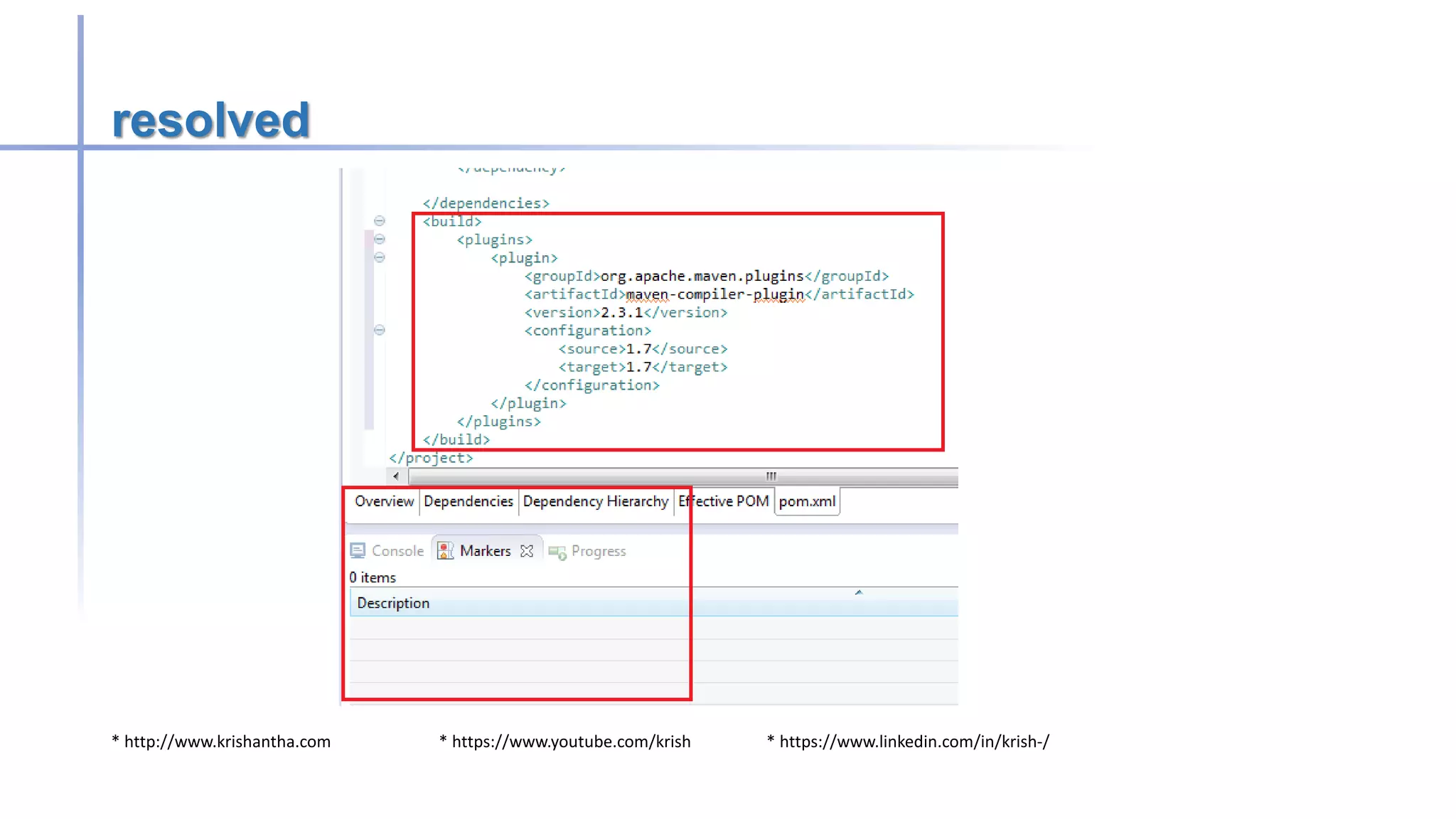Click the horizontal scrollbar thumb grip
Image resolution: width=1456 pixels, height=819 pixels.
(771, 476)
